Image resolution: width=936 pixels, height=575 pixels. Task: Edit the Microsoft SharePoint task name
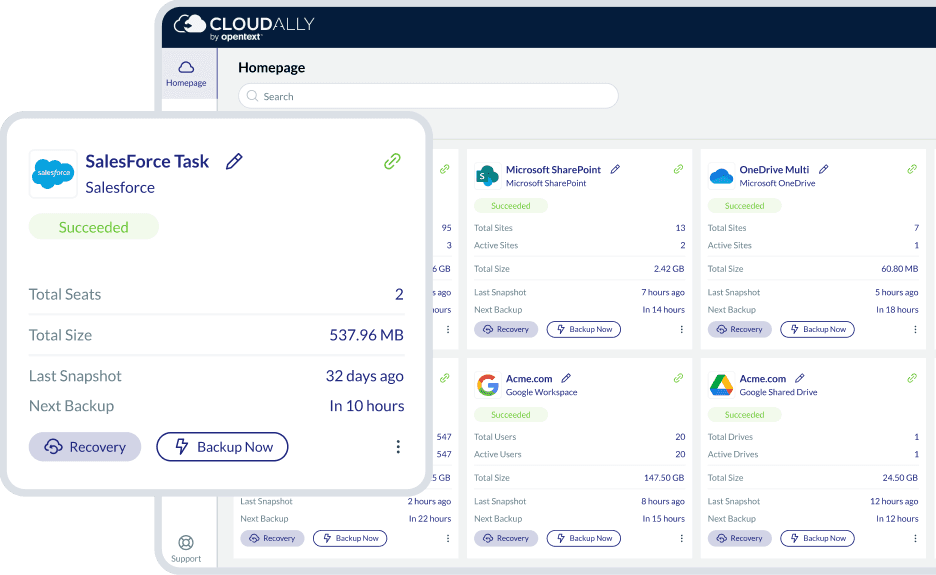tap(616, 169)
